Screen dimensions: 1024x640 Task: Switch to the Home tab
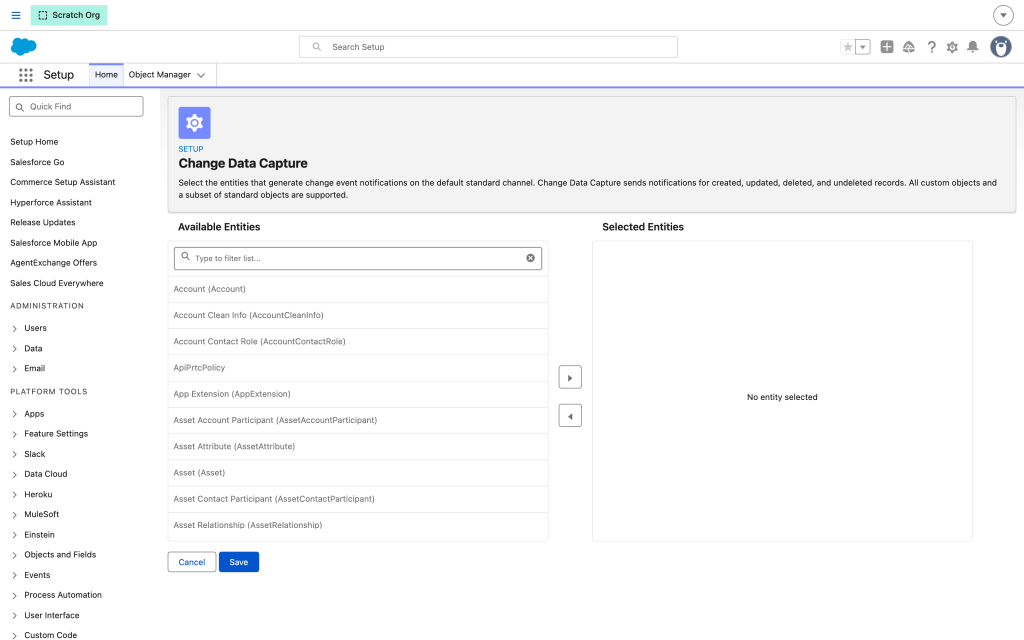(106, 75)
